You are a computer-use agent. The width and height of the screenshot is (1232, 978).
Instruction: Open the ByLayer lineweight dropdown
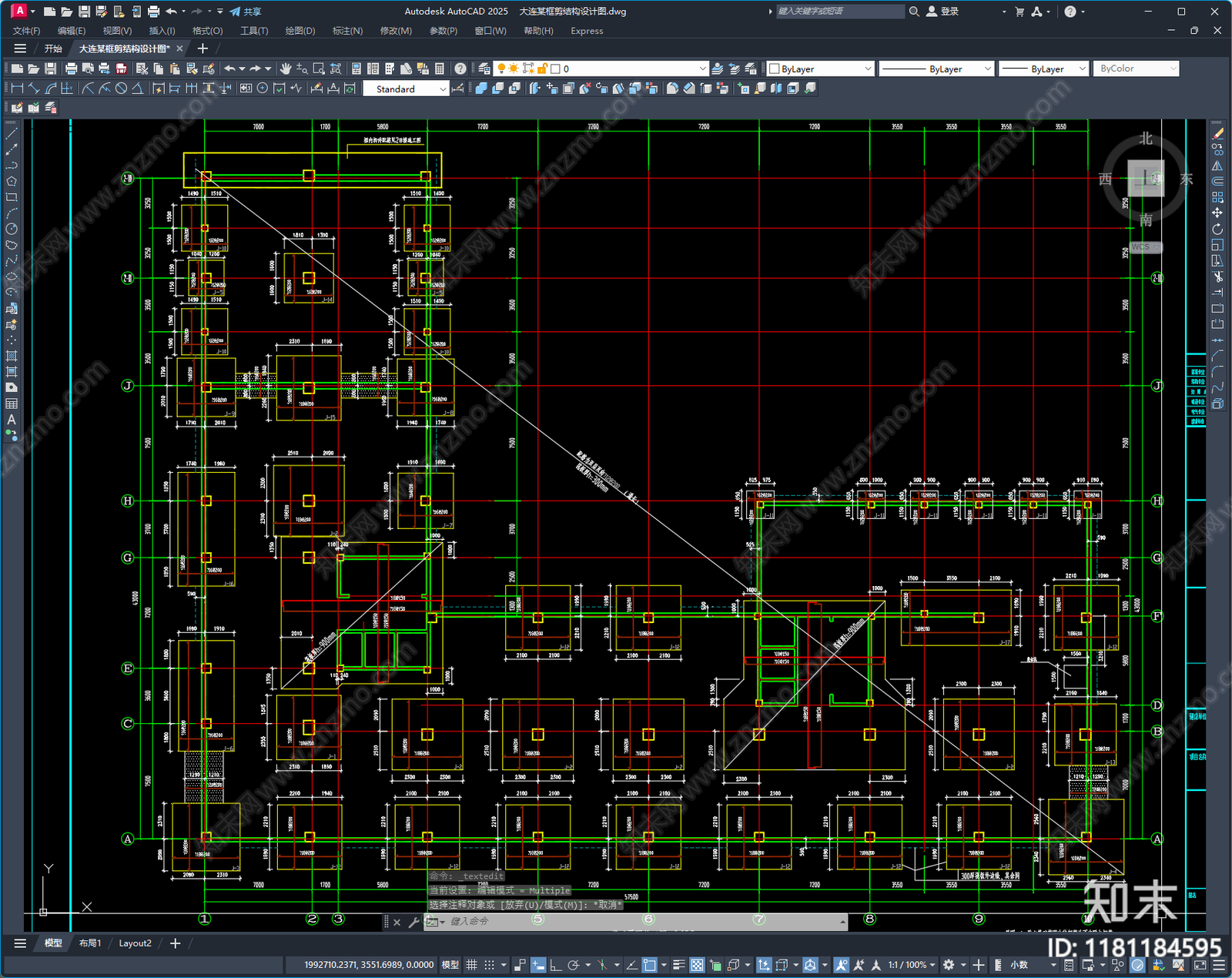(x=1043, y=69)
